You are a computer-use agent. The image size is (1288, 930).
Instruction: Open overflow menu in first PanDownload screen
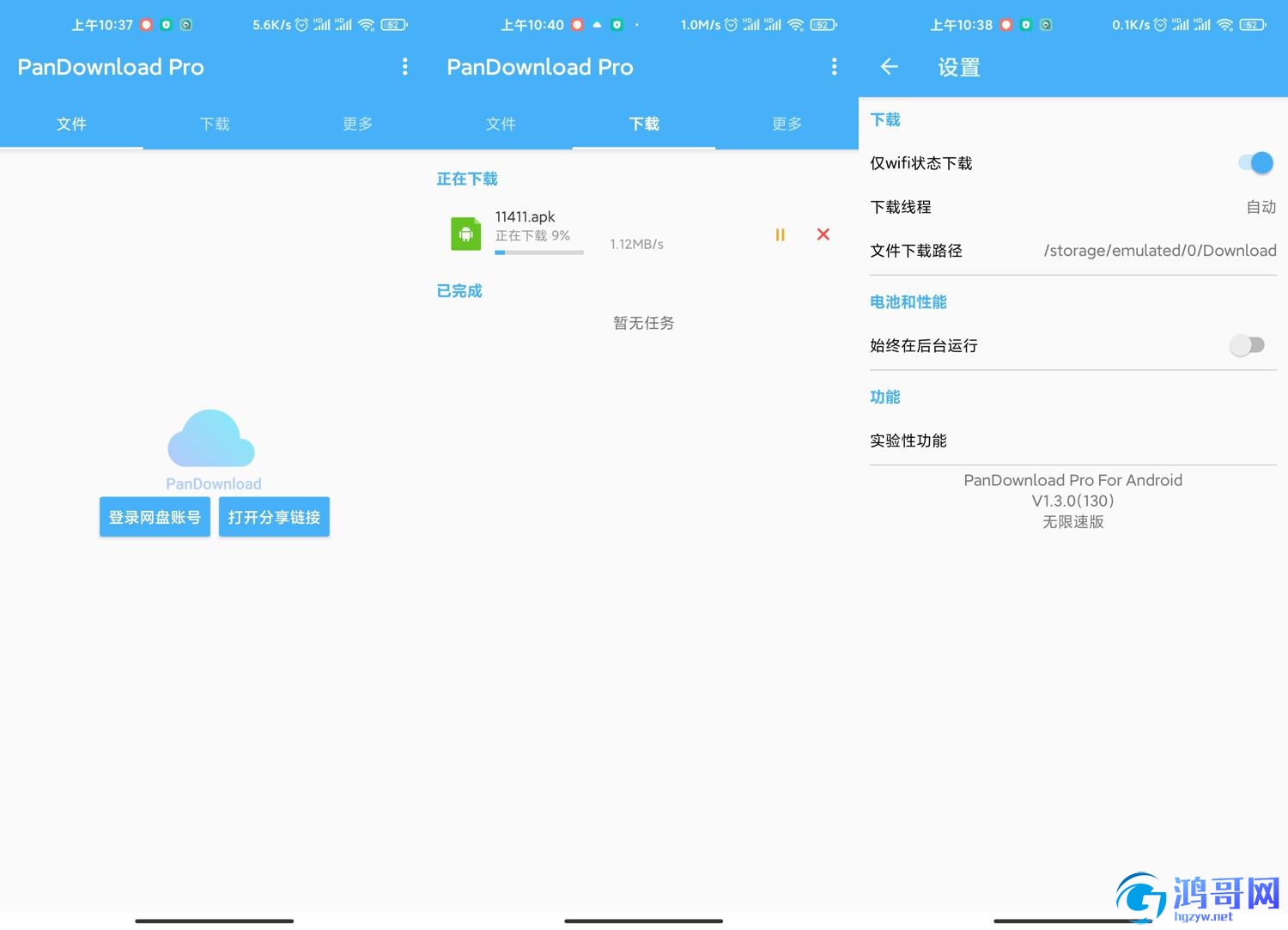(x=405, y=67)
